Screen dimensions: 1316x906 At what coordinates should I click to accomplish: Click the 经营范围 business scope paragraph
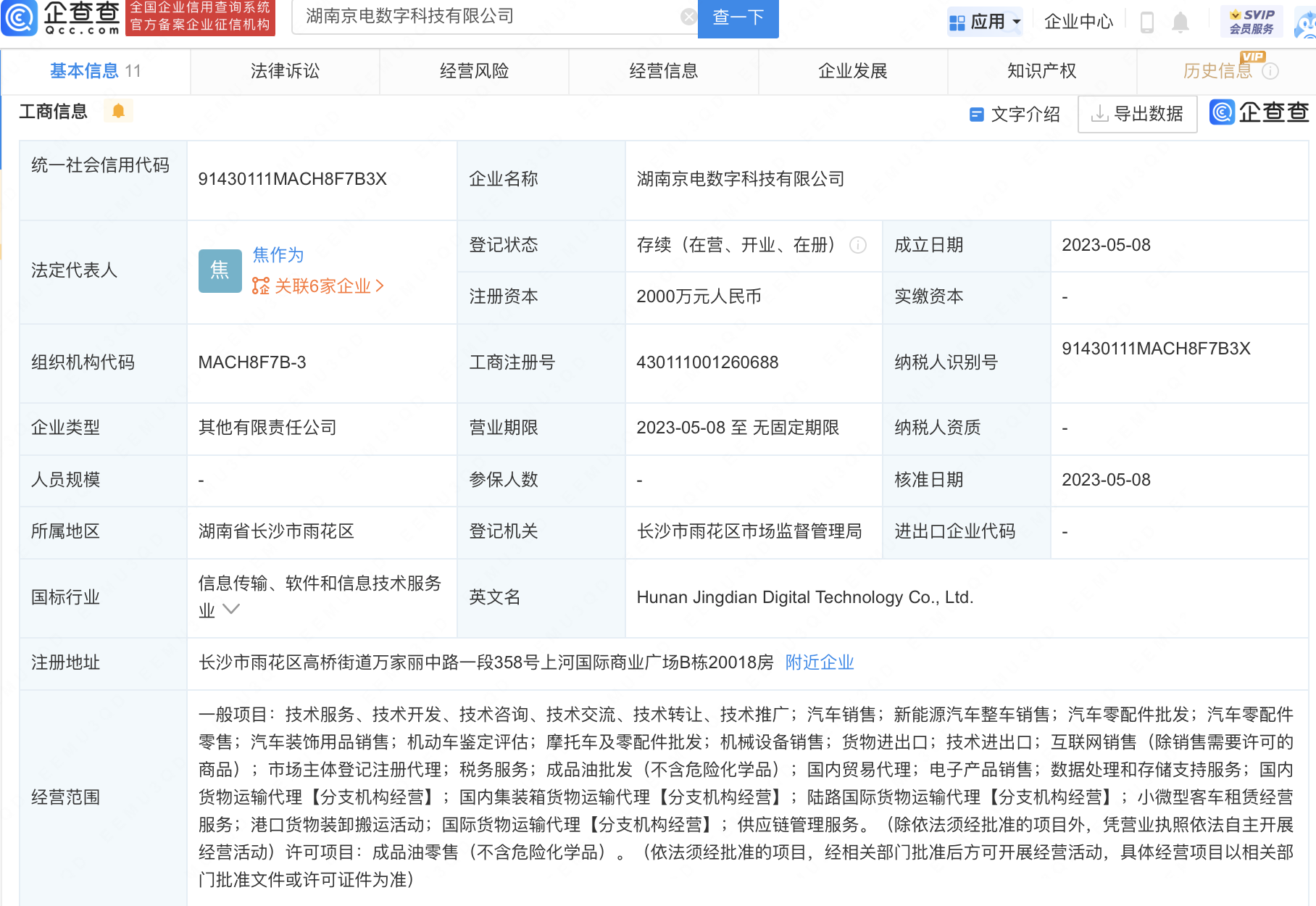click(x=746, y=797)
